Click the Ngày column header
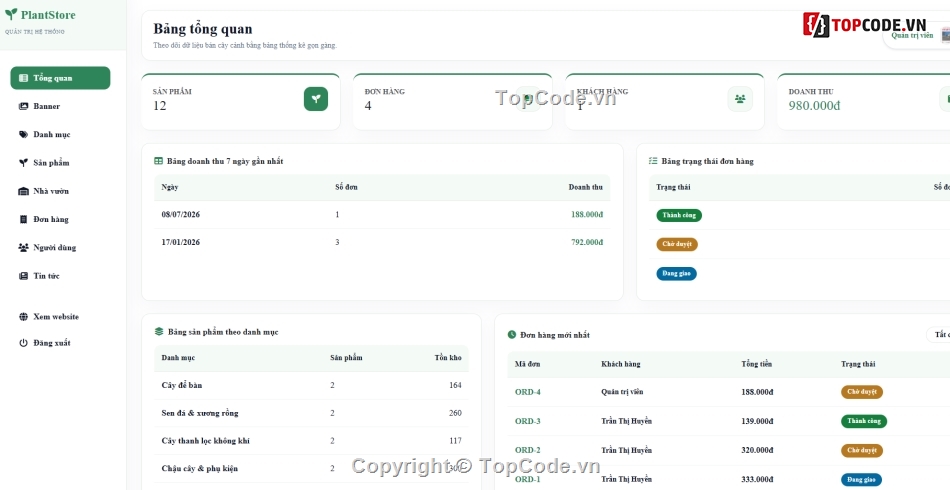Image resolution: width=950 pixels, height=490 pixels. point(170,187)
